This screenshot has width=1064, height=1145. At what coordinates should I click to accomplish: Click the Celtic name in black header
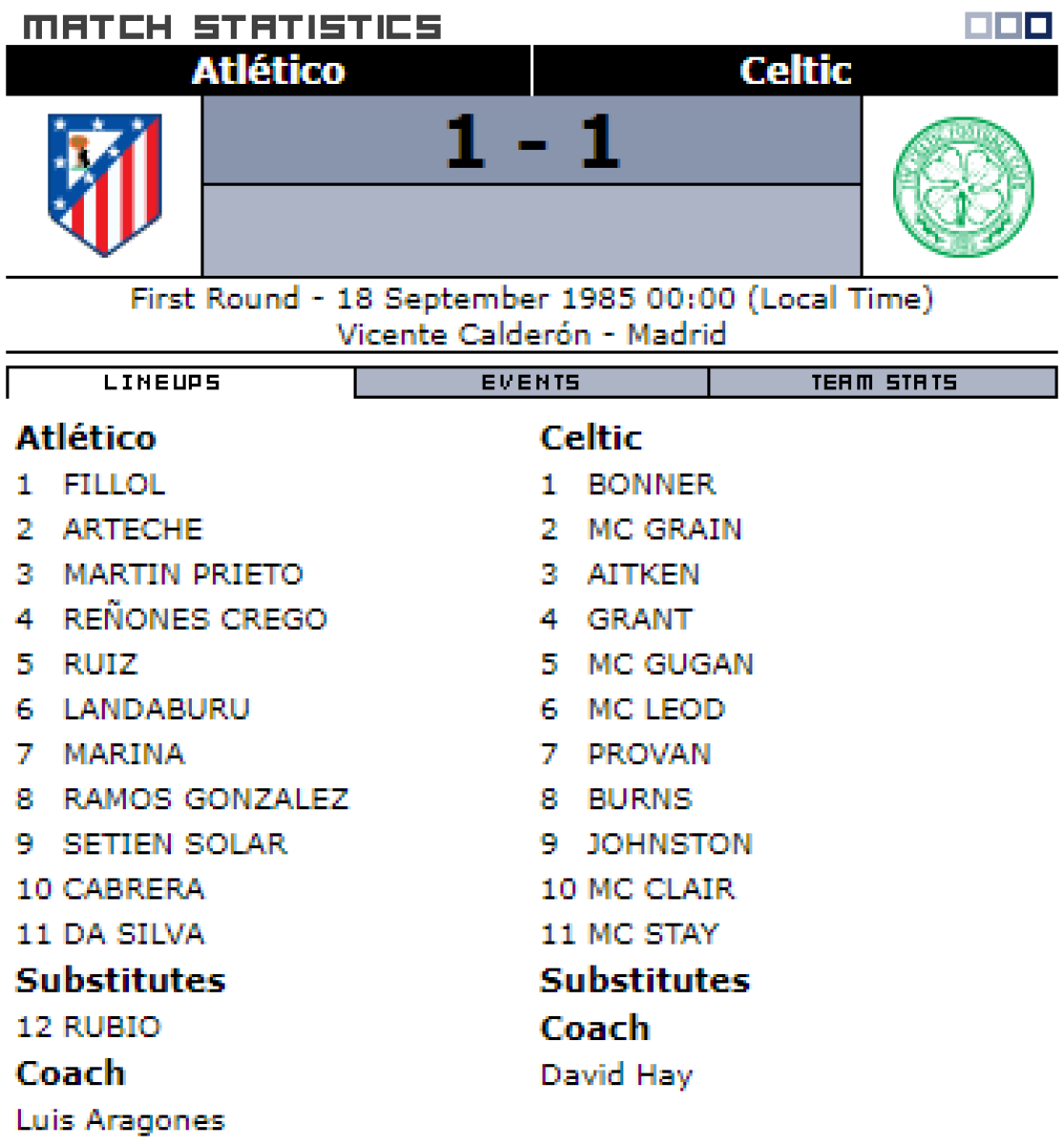pos(795,71)
